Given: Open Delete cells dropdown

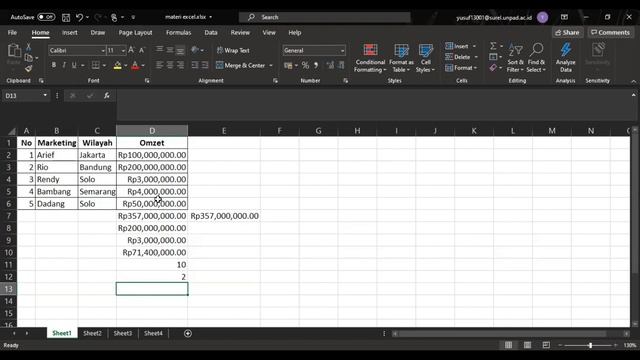Looking at the screenshot, I should (x=476, y=57).
